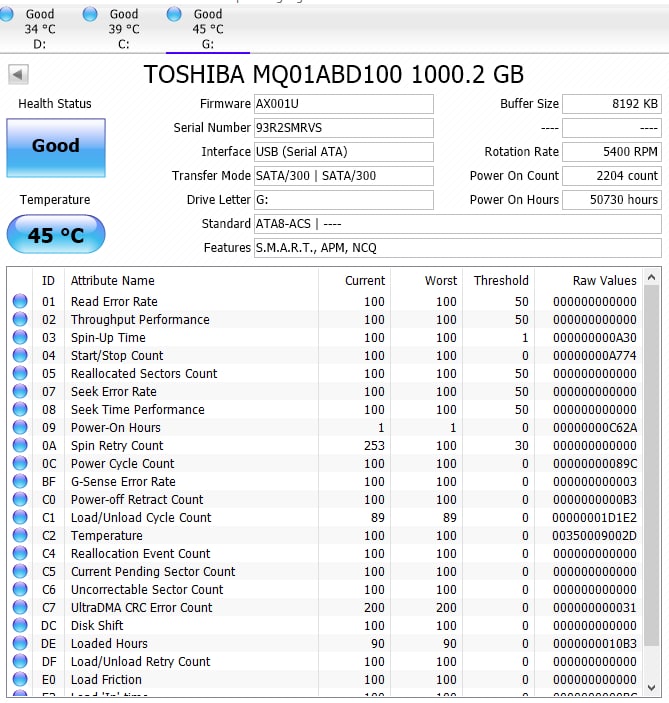Click the Power On Count value 2204 count
669x703 pixels.
612,176
